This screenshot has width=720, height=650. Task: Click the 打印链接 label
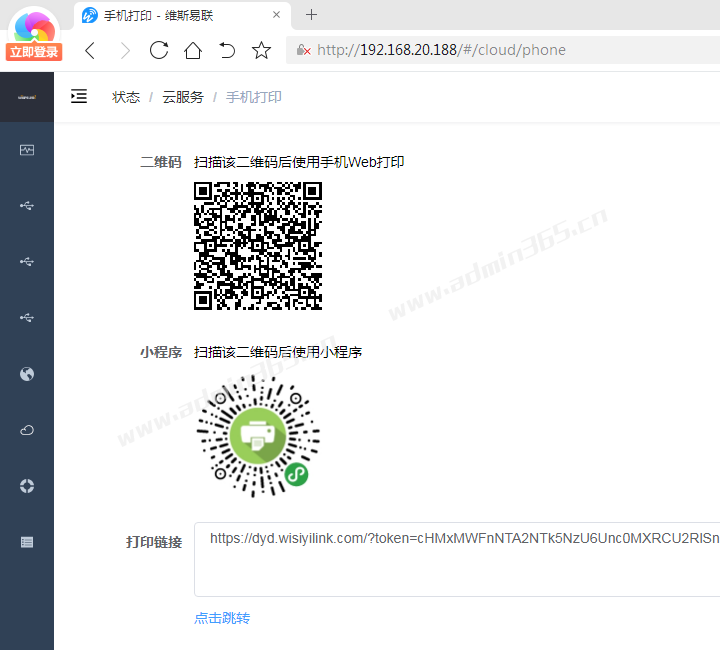[x=154, y=542]
